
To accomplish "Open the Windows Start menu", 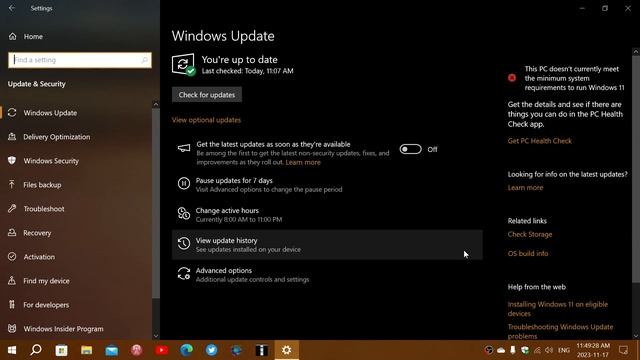I will (12, 350).
